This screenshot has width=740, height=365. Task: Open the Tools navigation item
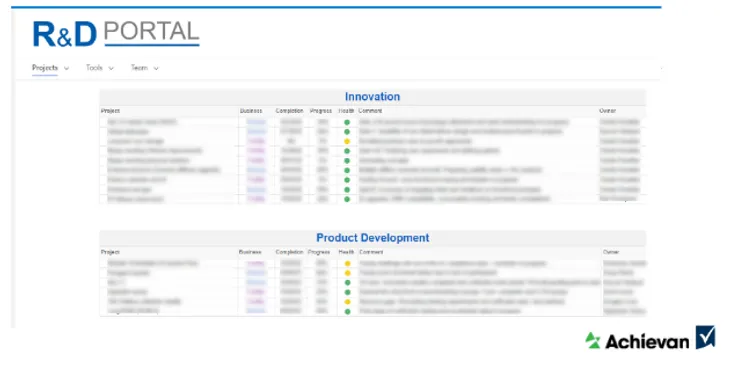[94, 68]
